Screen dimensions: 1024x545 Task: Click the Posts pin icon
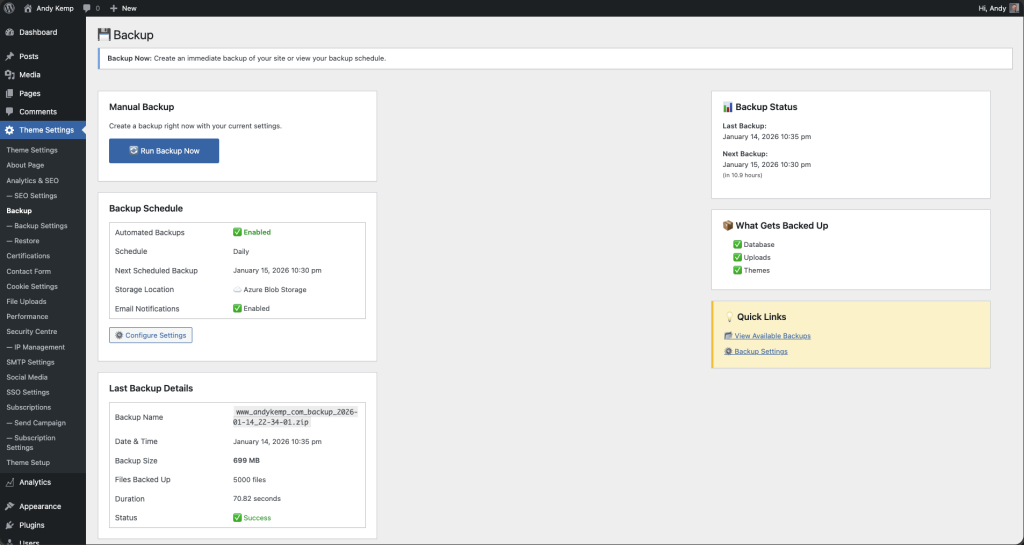point(9,56)
